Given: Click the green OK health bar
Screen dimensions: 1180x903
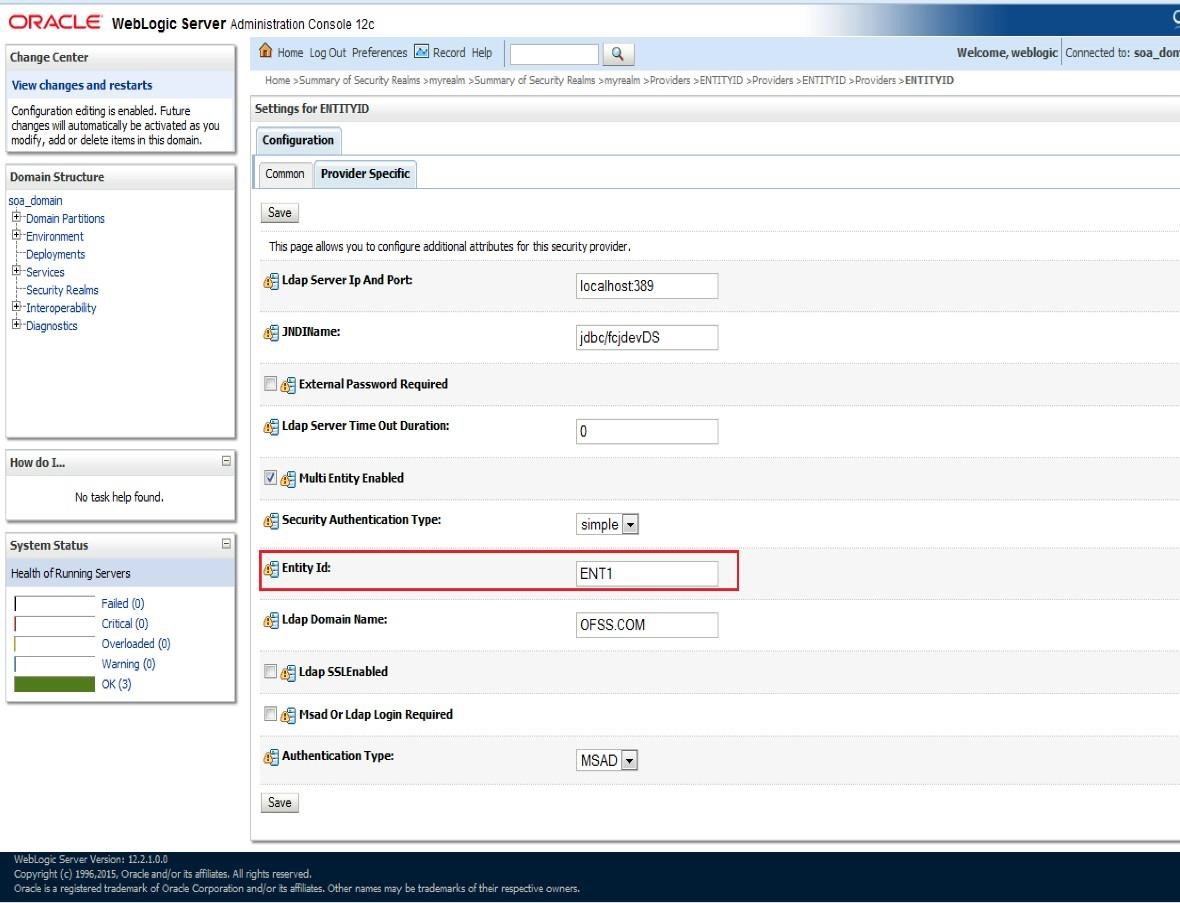Looking at the screenshot, I should click(x=54, y=684).
